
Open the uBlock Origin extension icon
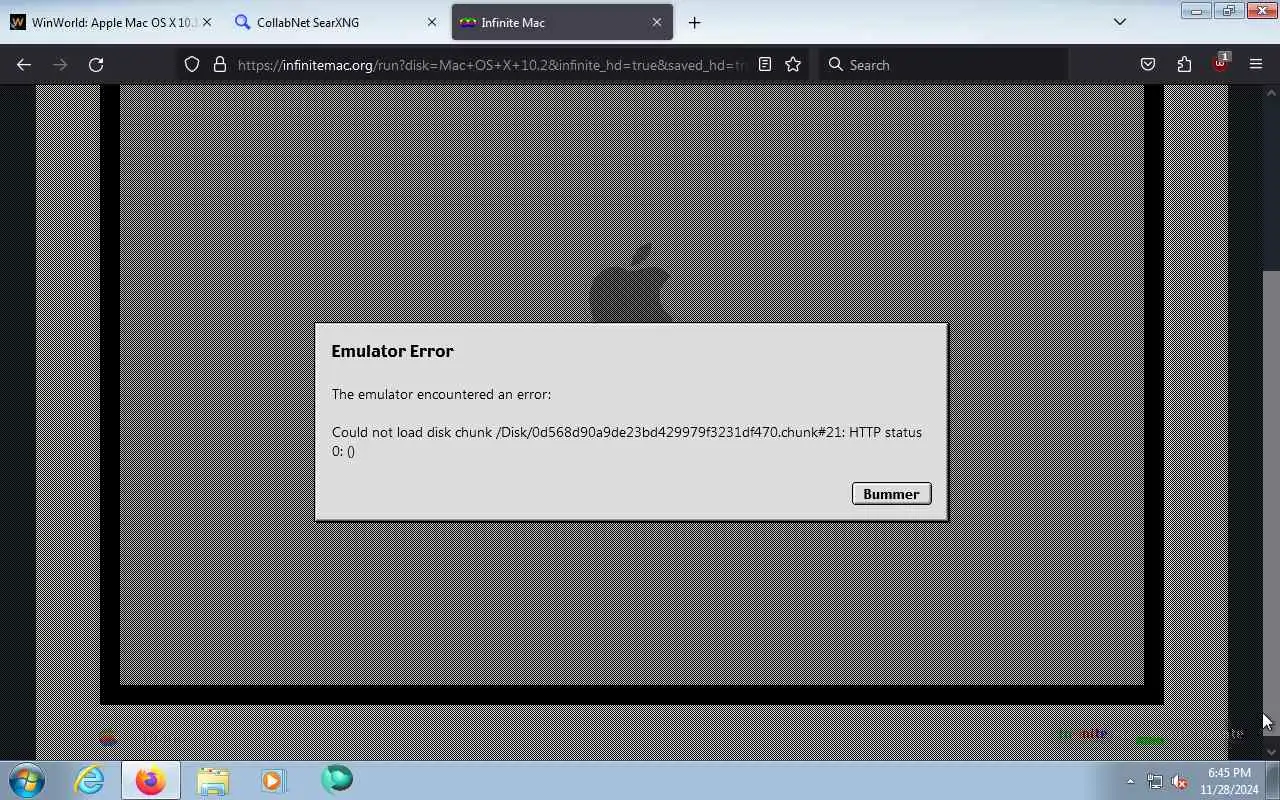(1220, 65)
